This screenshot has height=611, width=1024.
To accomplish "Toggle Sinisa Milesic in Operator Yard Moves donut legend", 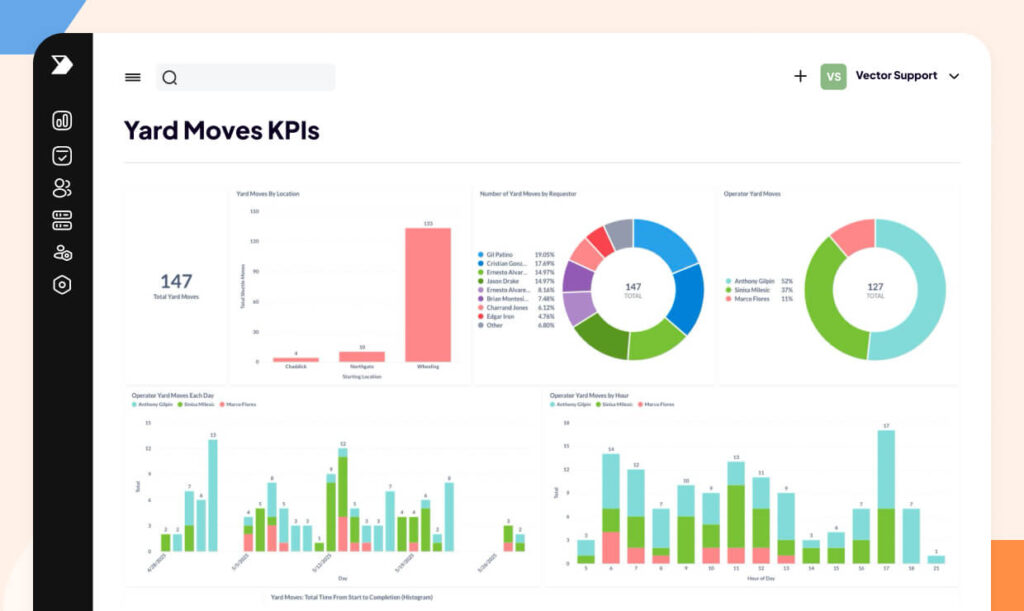I will [x=759, y=290].
